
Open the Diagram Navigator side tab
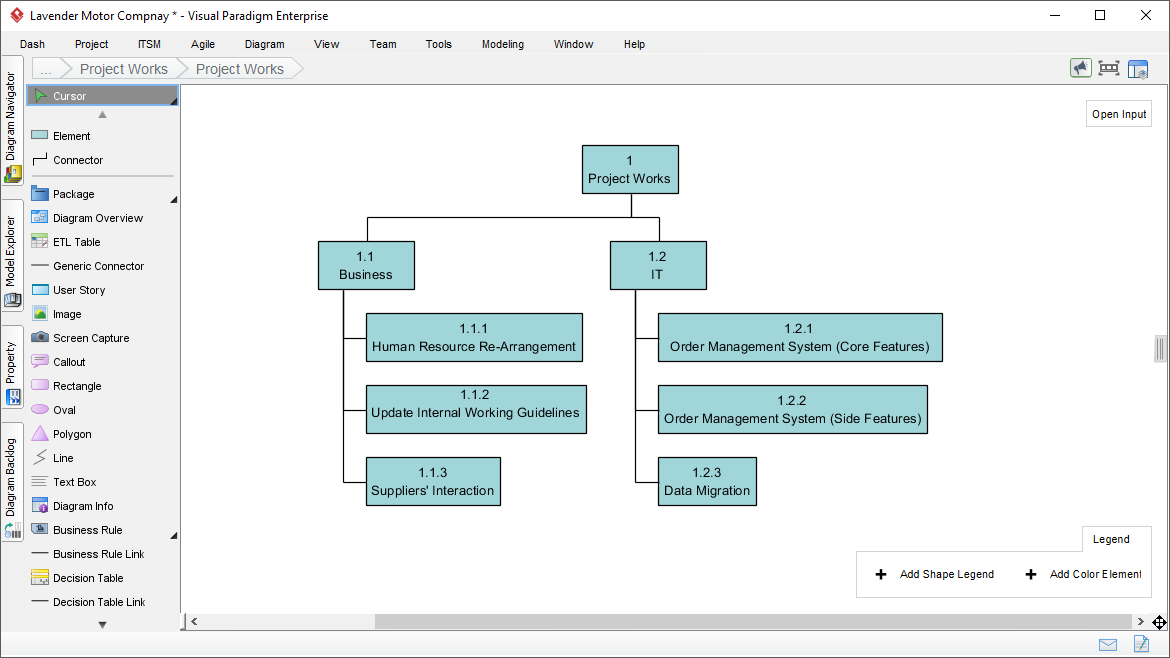[x=12, y=120]
